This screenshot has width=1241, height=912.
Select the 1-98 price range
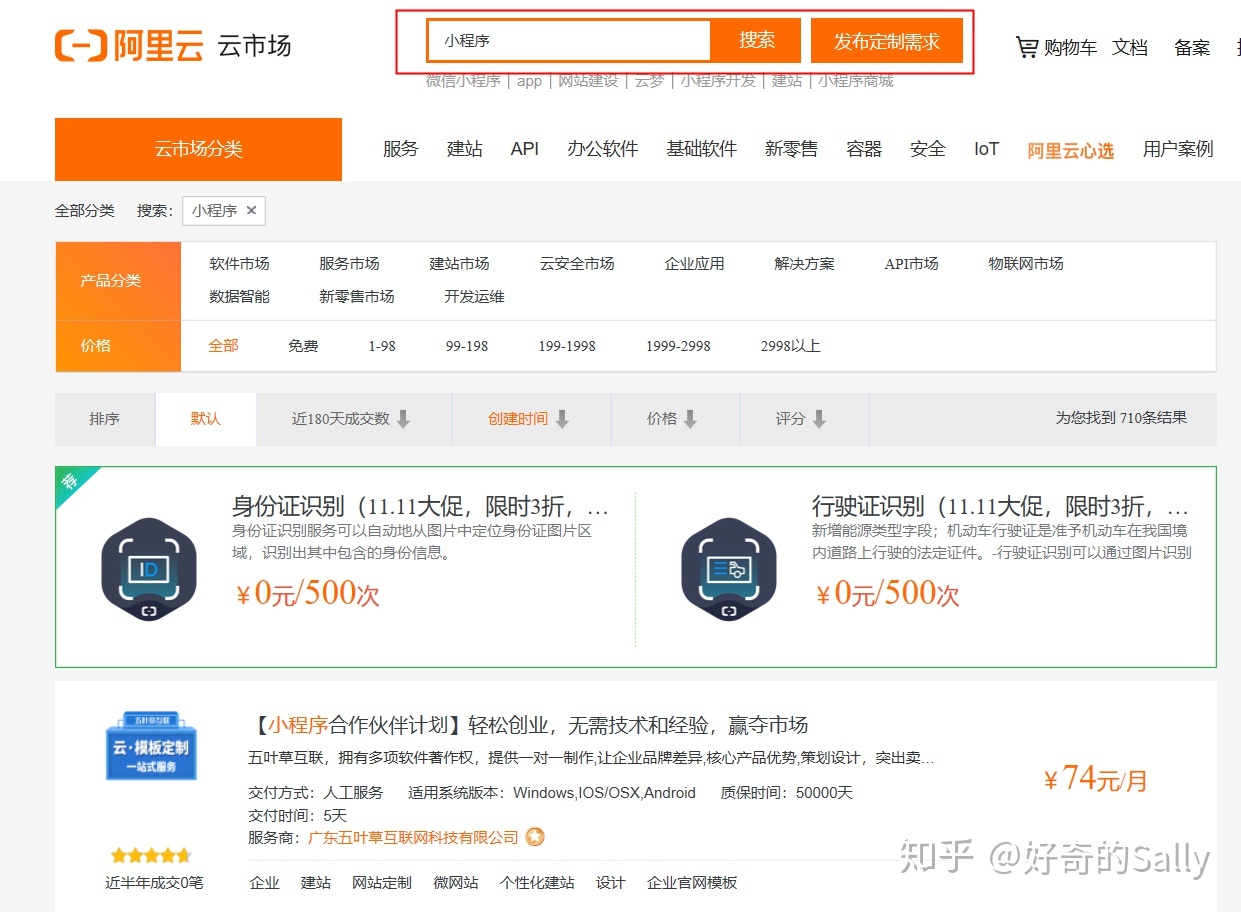(x=382, y=346)
